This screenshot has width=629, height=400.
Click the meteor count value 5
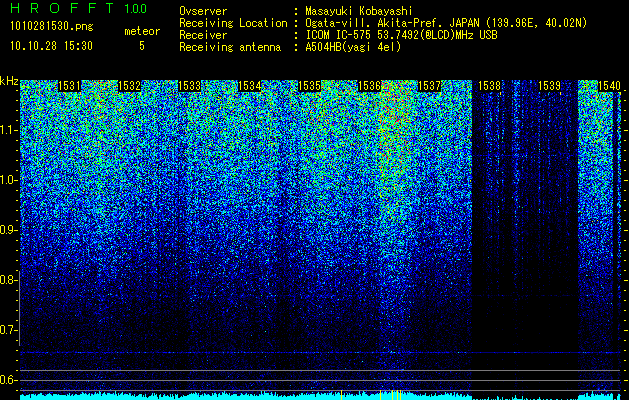[x=142, y=46]
